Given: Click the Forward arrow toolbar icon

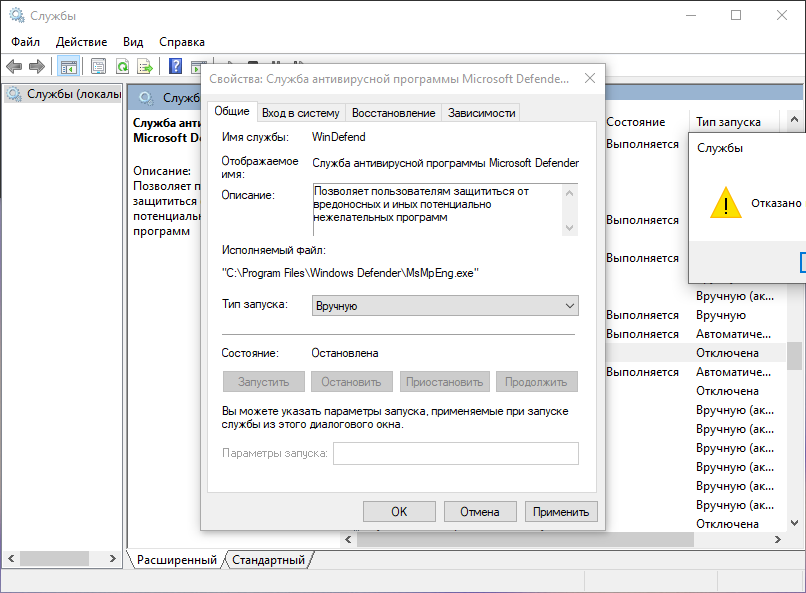Looking at the screenshot, I should pyautogui.click(x=37, y=66).
